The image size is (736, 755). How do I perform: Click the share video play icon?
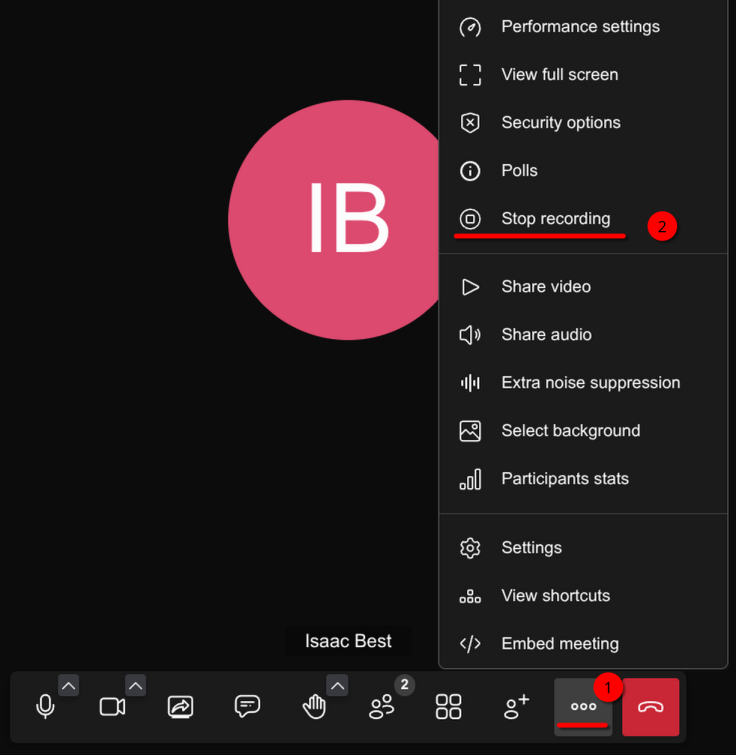(470, 287)
